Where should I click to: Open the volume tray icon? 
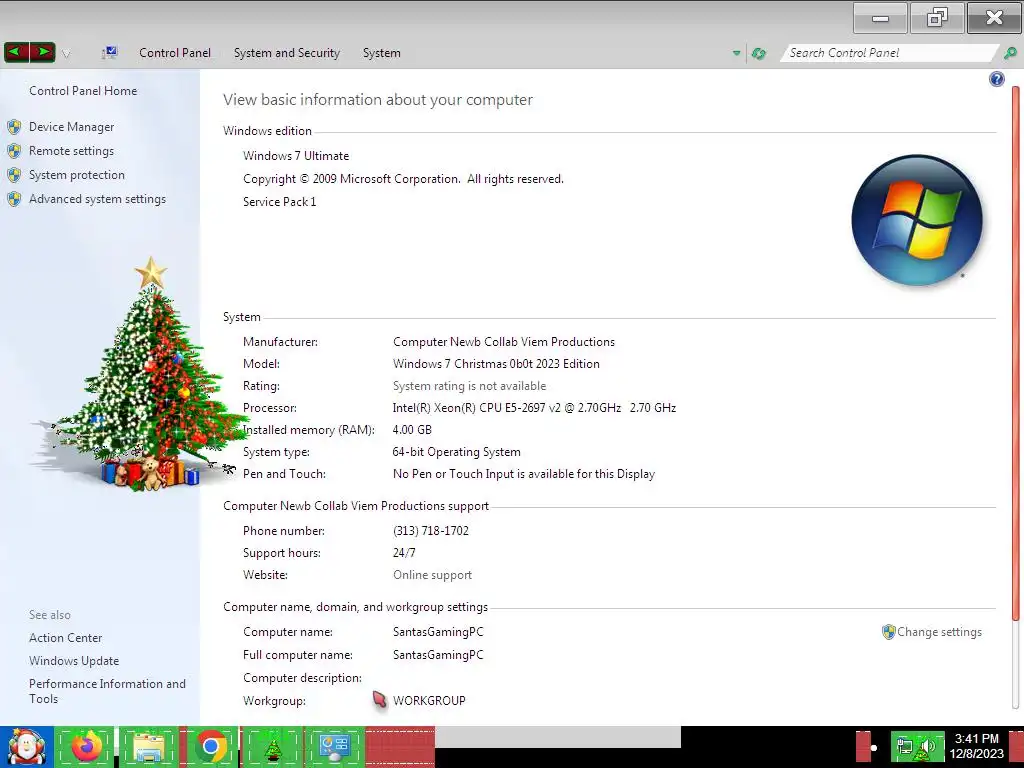click(927, 747)
